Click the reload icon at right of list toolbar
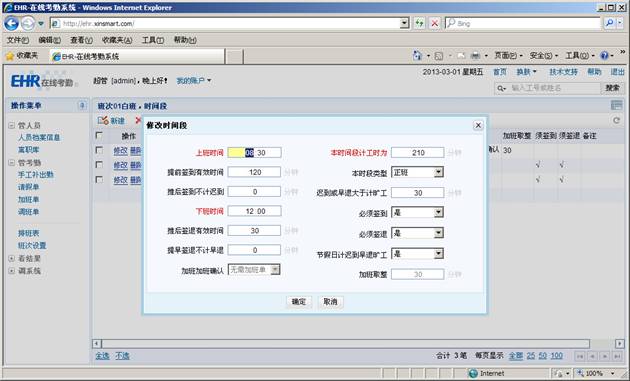630x381 pixels. pyautogui.click(x=616, y=120)
